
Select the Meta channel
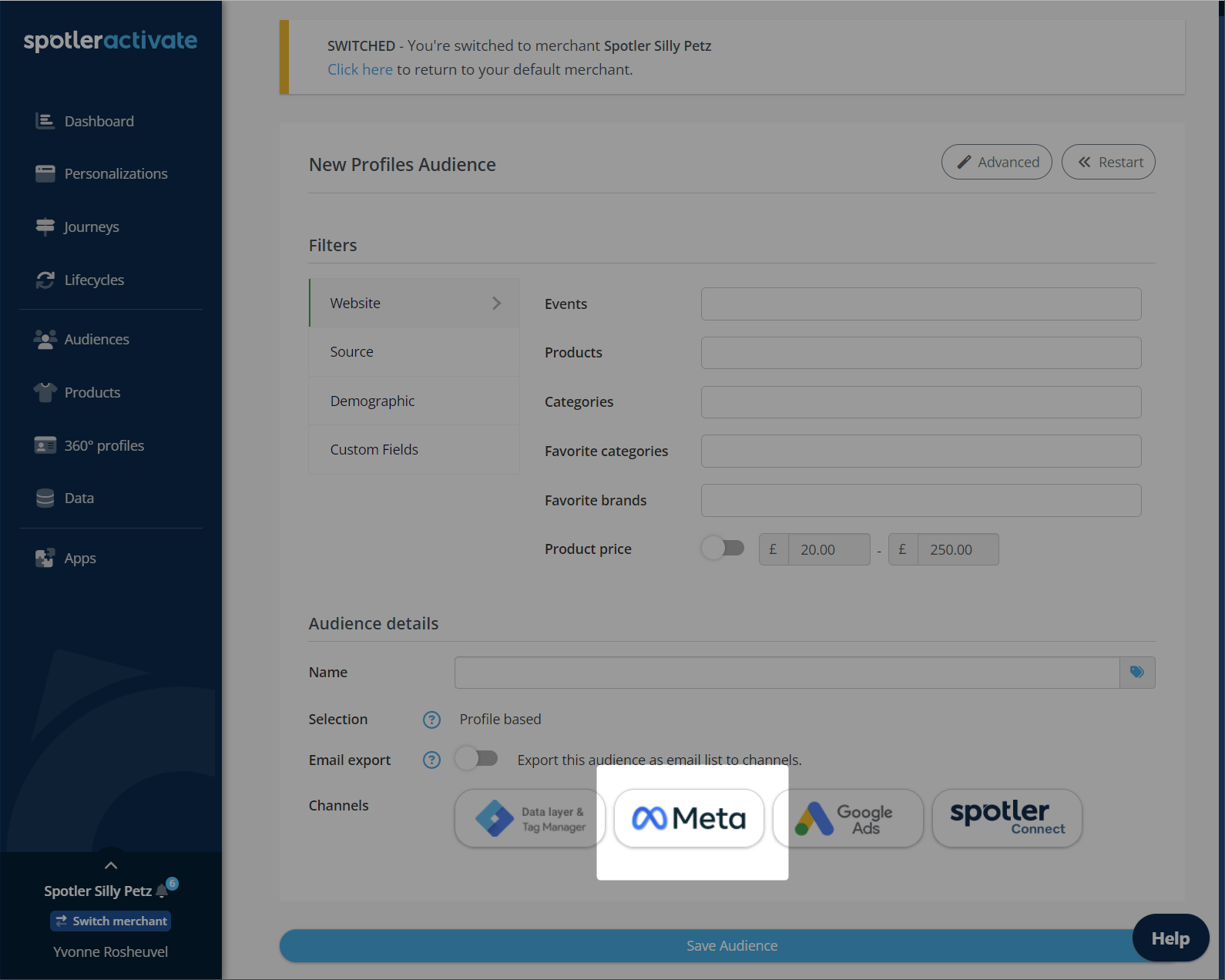coord(689,818)
